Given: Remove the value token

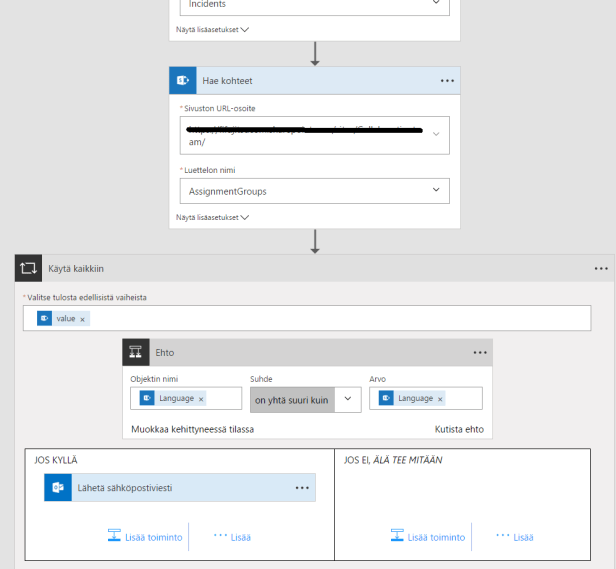Looking at the screenshot, I should pos(82,319).
